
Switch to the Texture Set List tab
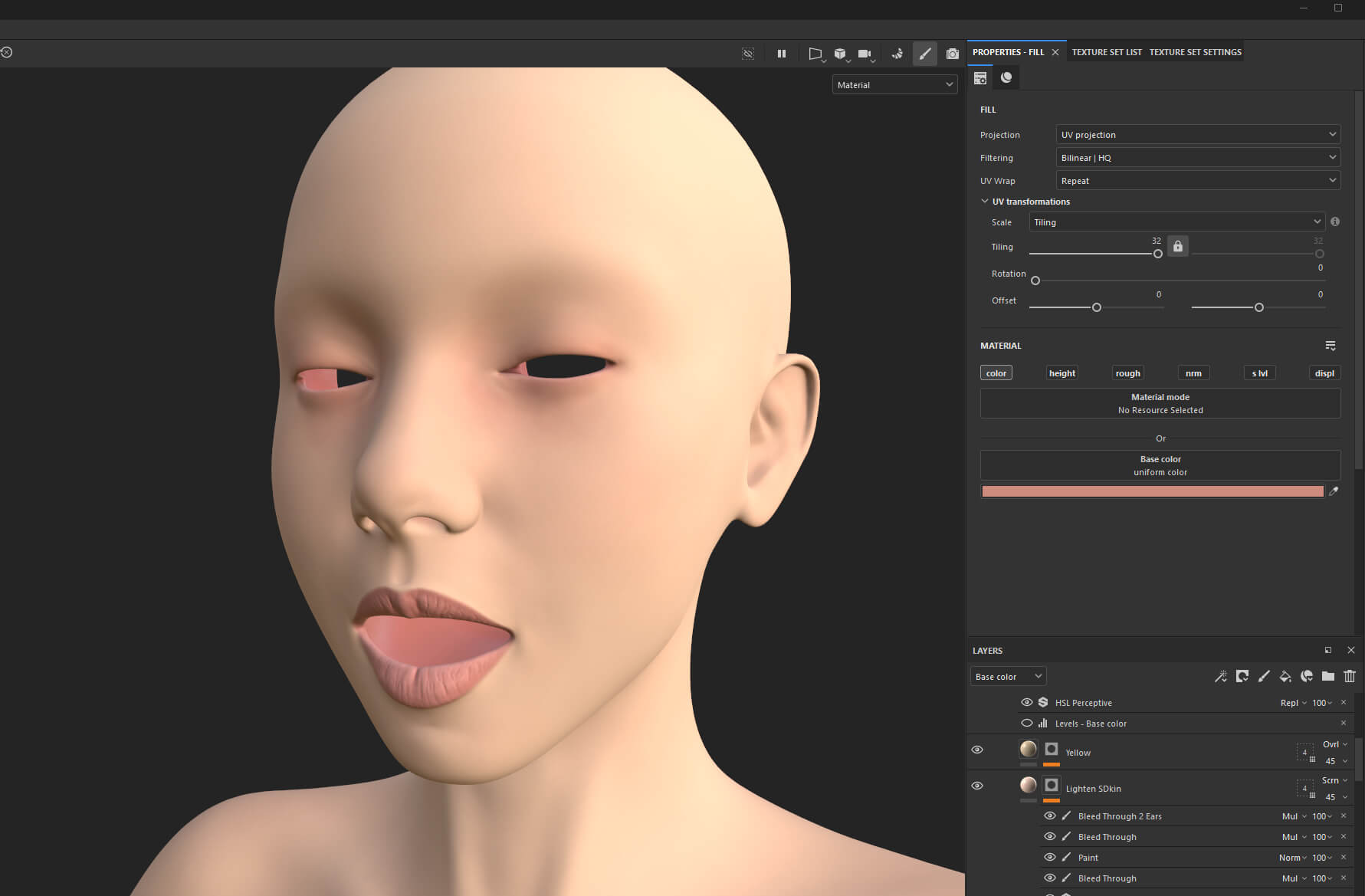pyautogui.click(x=1106, y=52)
